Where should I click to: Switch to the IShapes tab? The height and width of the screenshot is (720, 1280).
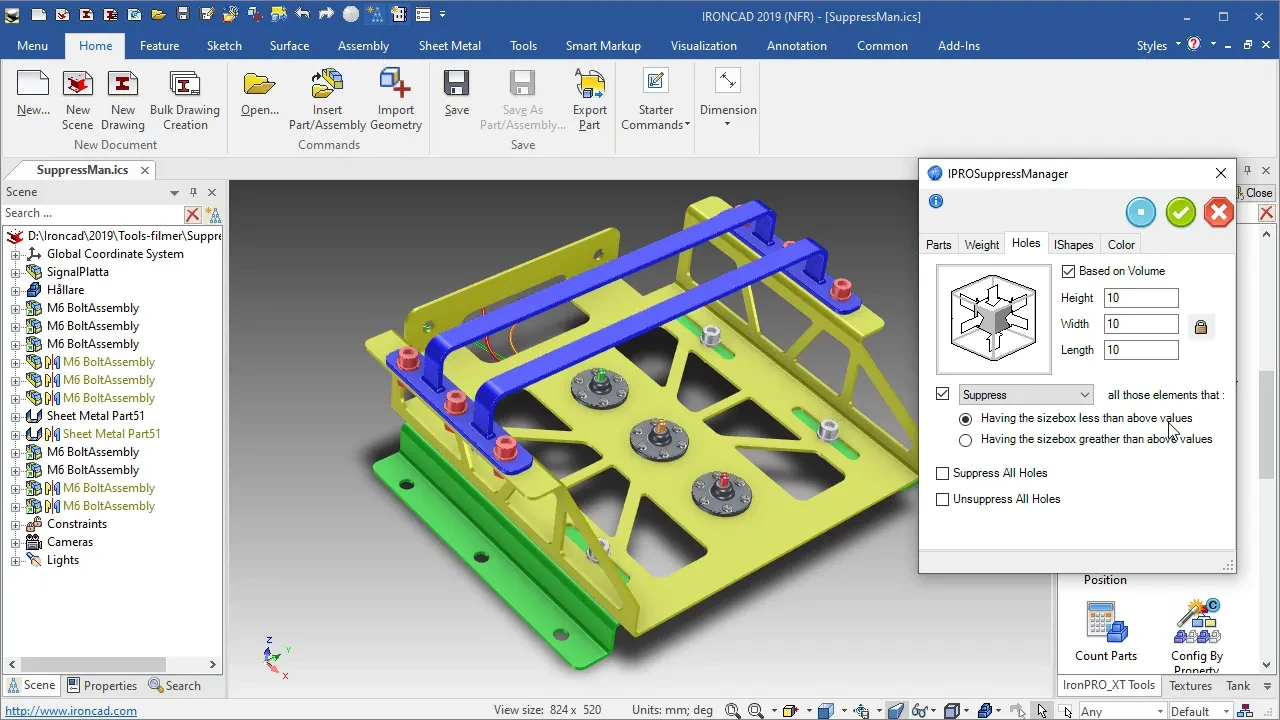pos(1073,245)
